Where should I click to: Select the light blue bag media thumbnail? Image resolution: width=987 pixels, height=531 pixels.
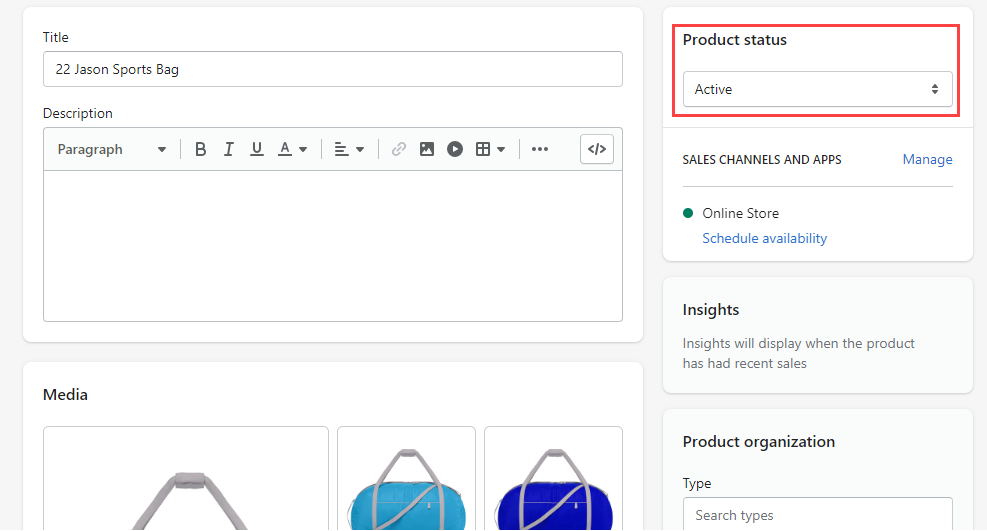[x=406, y=480]
